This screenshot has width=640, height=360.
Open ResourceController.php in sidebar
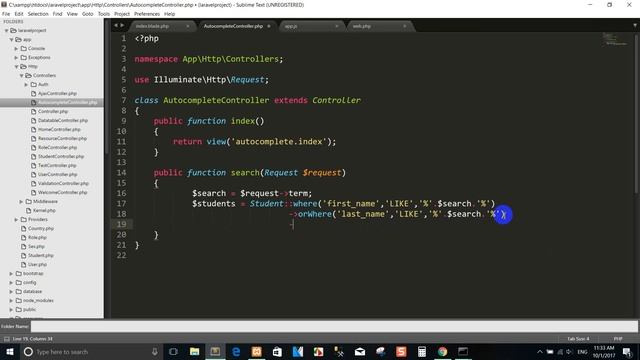[62, 138]
